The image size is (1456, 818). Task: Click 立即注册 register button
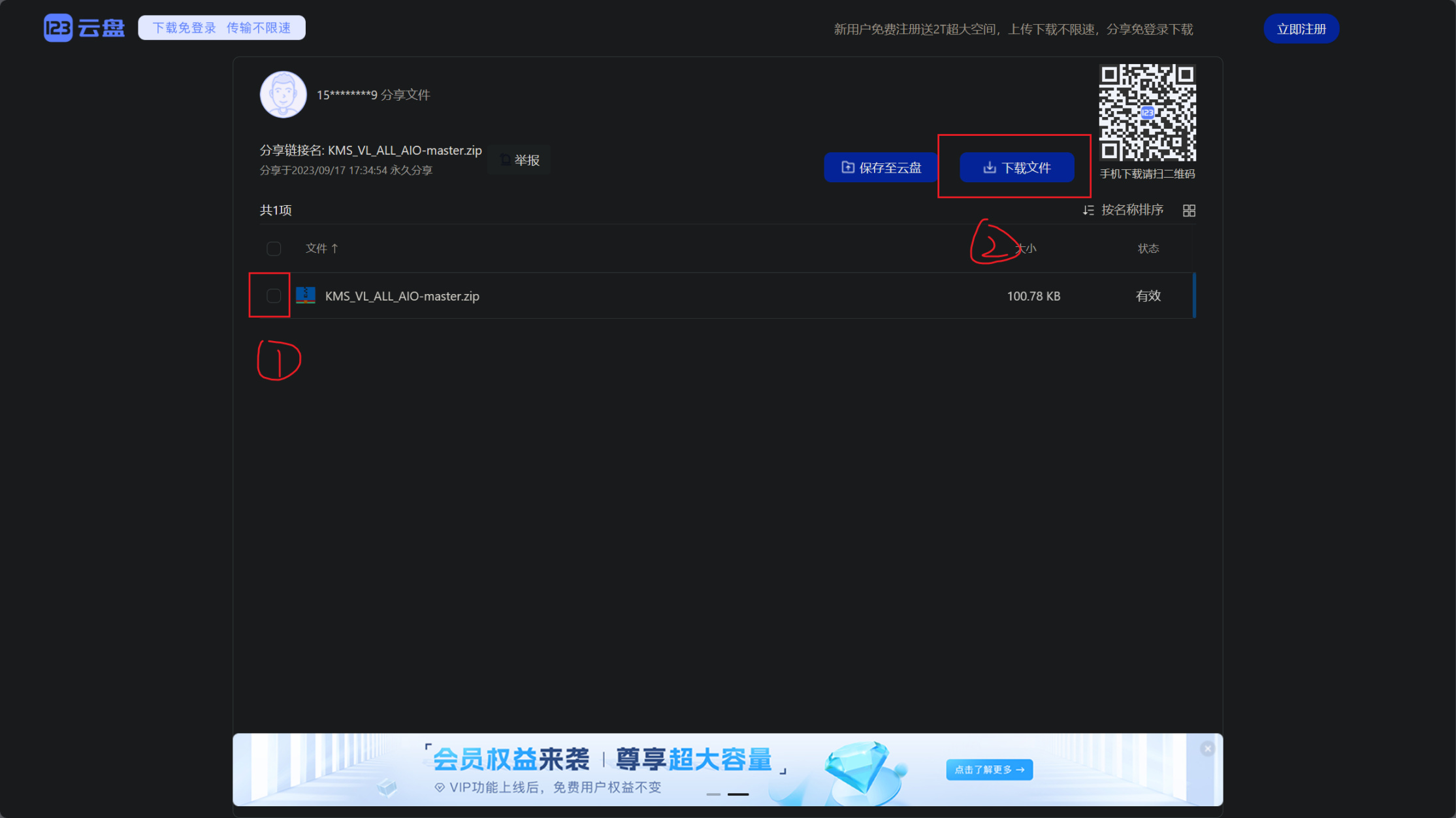tap(1301, 29)
